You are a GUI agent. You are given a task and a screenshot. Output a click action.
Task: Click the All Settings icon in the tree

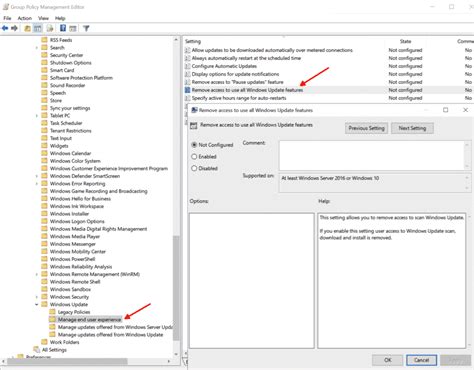(x=37, y=349)
